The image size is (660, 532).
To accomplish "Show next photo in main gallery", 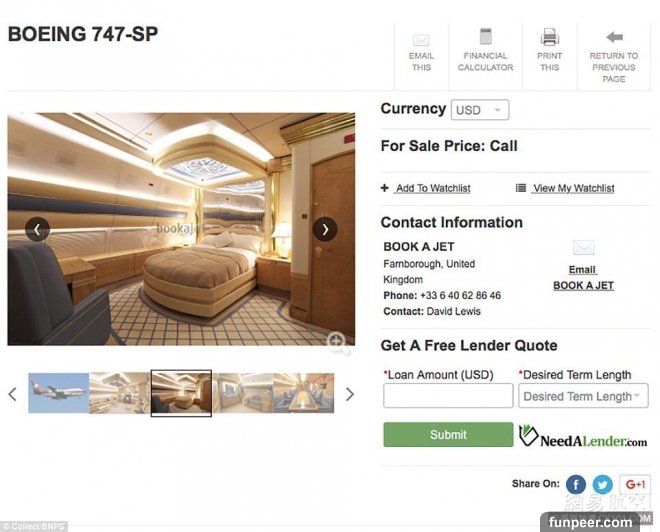I will click(325, 229).
